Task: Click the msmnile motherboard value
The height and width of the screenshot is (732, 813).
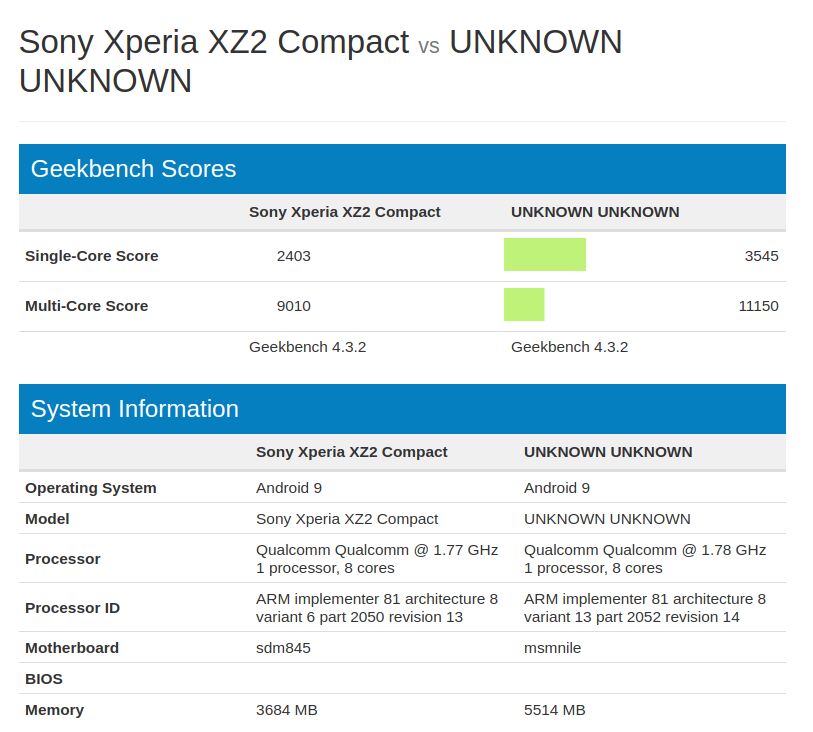Action: click(x=552, y=648)
